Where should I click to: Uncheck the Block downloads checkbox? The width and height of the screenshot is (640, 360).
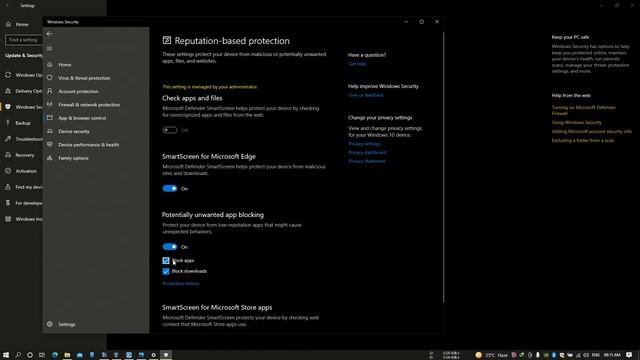click(x=166, y=271)
